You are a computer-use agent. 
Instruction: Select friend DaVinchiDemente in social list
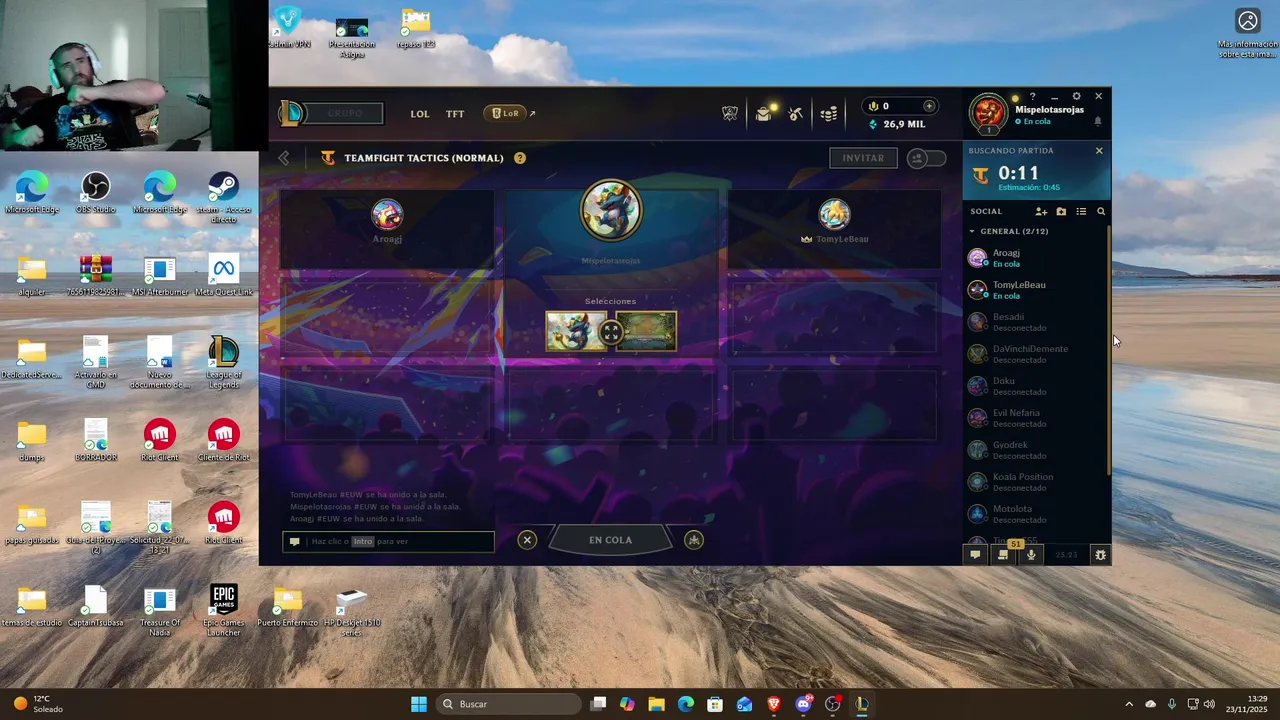[x=1036, y=354]
